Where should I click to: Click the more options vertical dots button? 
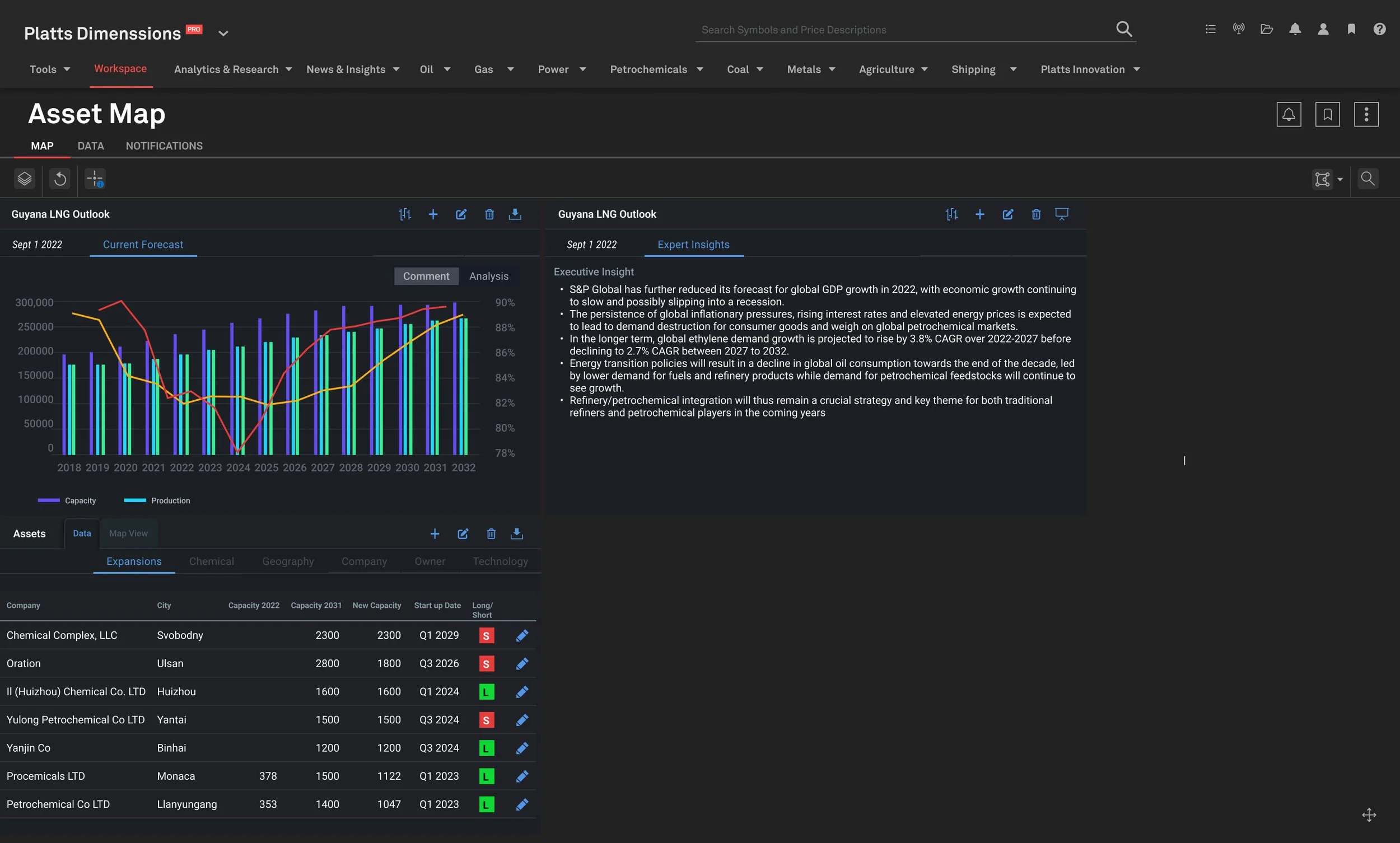pyautogui.click(x=1366, y=114)
